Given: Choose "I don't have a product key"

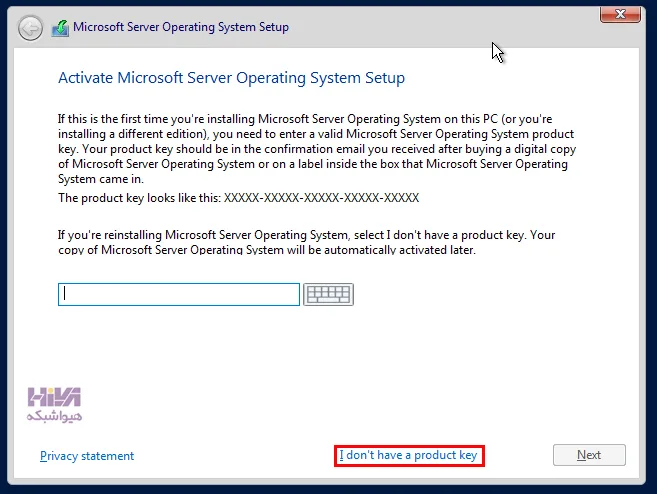Looking at the screenshot, I should pos(409,455).
